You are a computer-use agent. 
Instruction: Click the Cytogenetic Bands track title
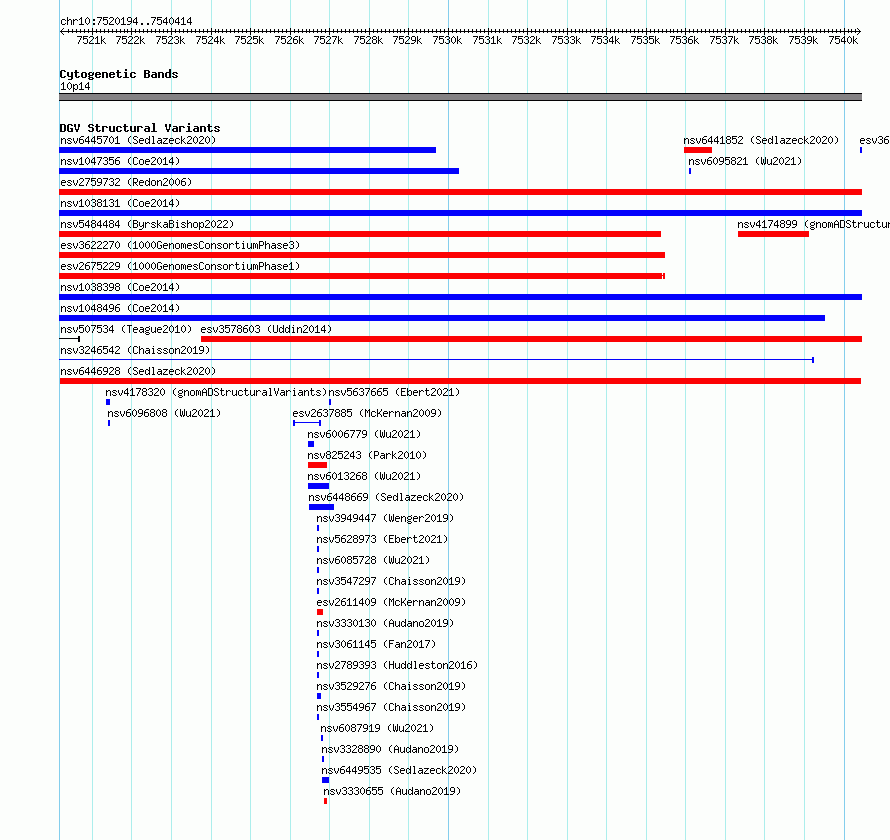click(119, 74)
